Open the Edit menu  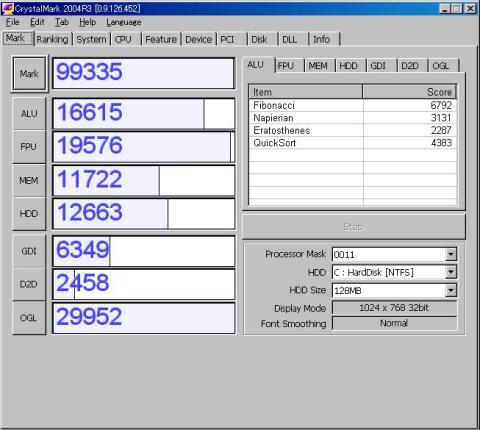point(37,22)
